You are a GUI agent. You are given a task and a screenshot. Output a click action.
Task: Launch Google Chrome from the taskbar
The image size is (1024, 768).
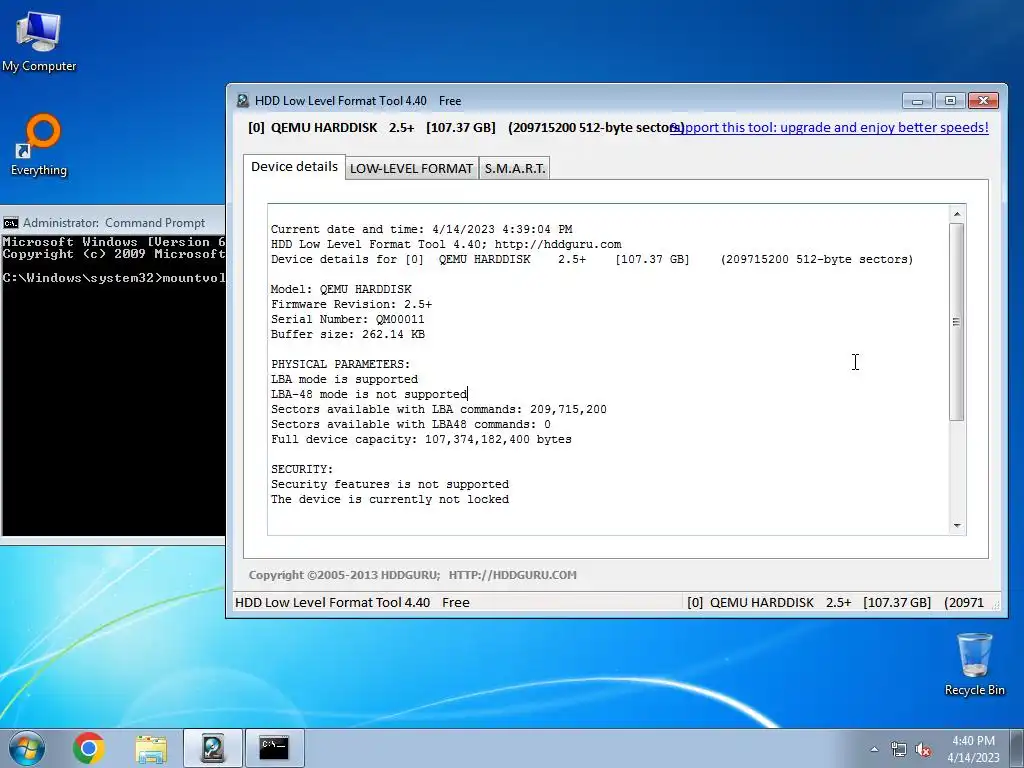pyautogui.click(x=89, y=748)
